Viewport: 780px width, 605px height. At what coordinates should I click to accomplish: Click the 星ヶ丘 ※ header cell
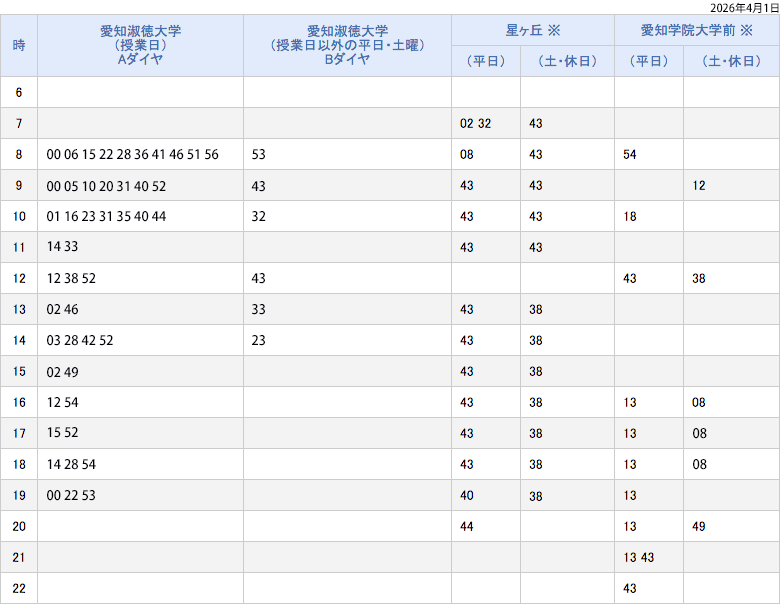[x=532, y=30]
